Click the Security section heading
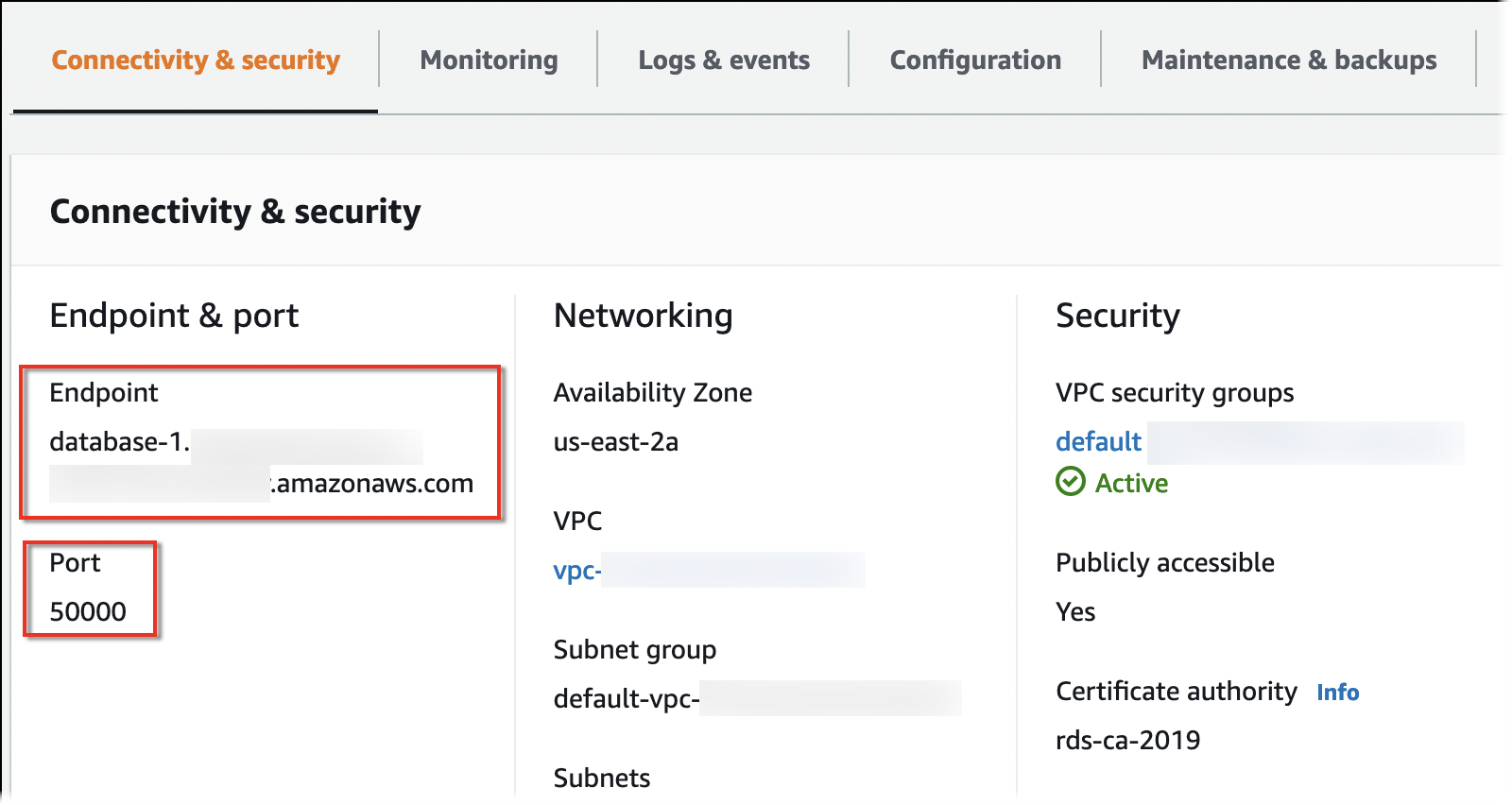The height and width of the screenshot is (805, 1512). tap(1117, 316)
